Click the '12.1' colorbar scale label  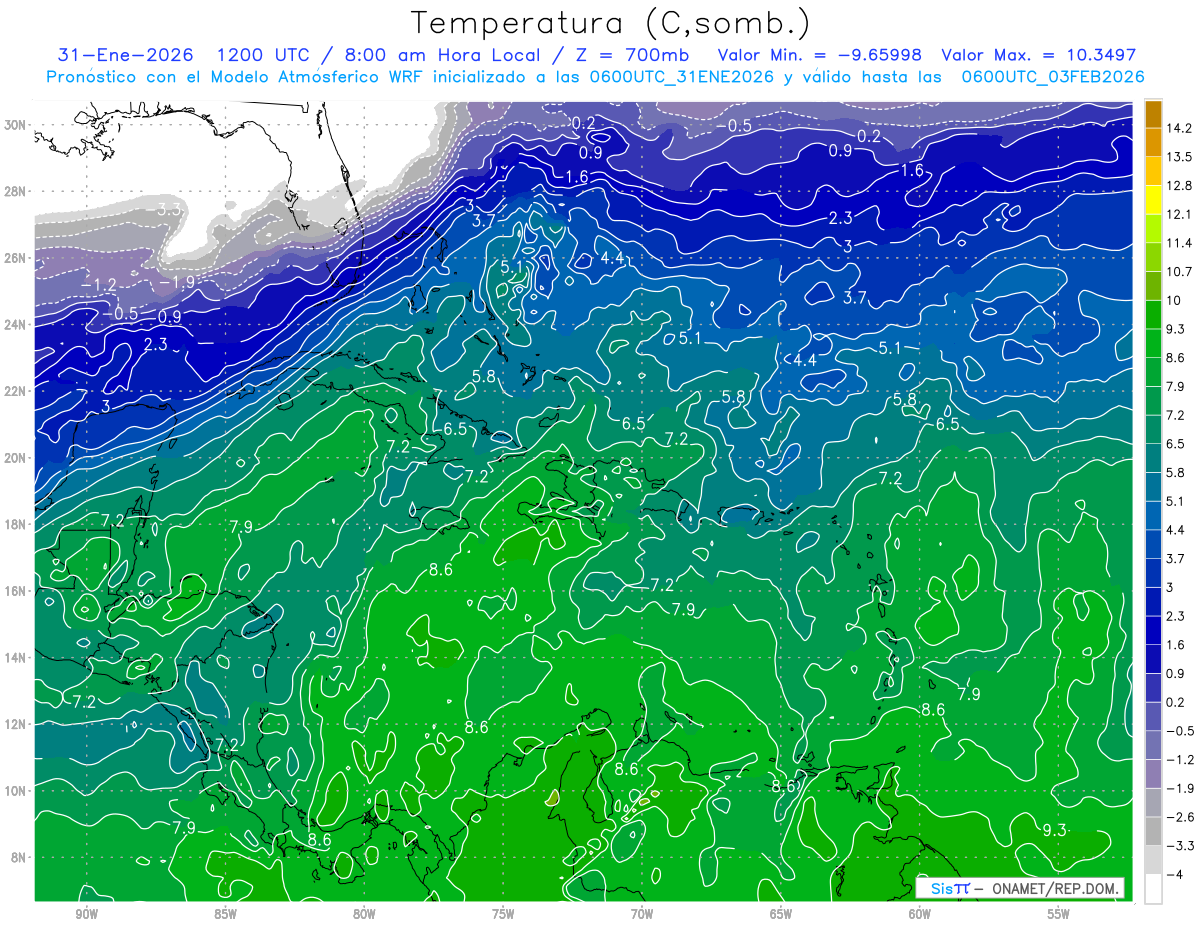click(x=1180, y=214)
